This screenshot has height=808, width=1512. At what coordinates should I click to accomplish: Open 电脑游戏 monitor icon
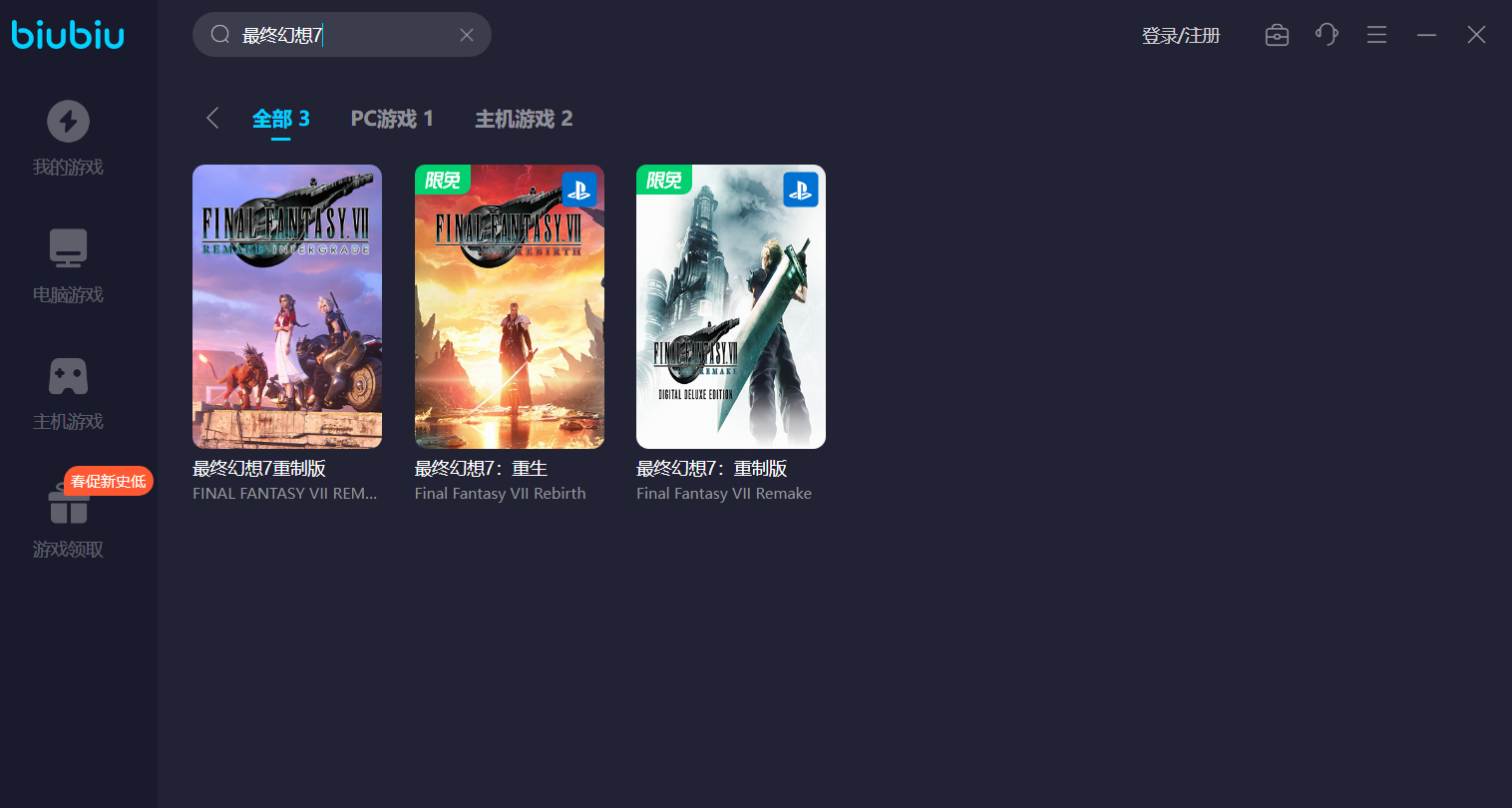68,248
